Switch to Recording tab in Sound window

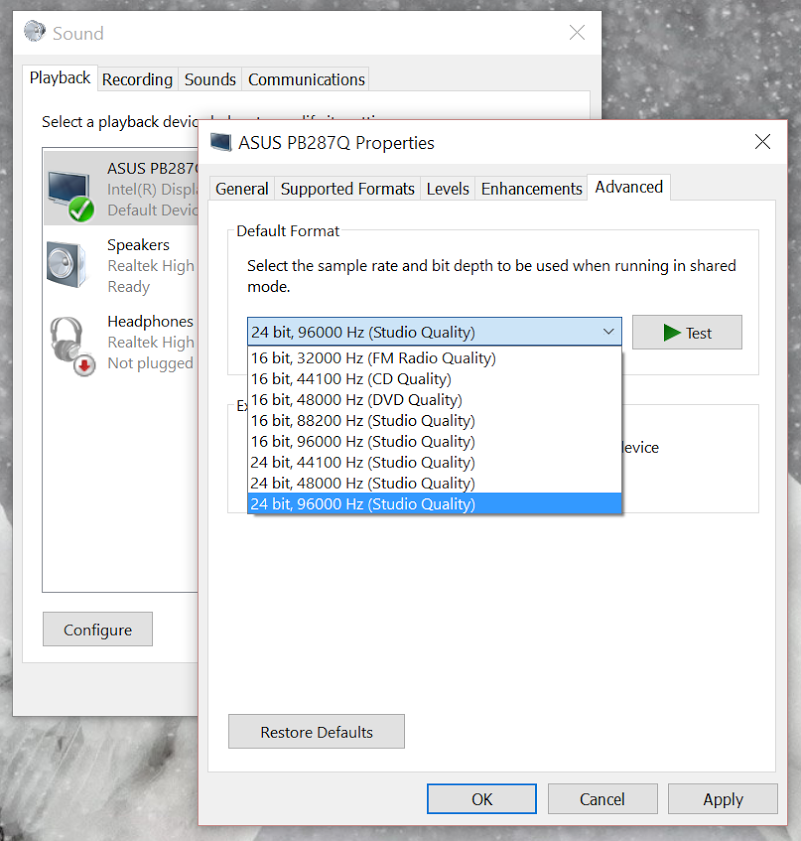[x=137, y=80]
